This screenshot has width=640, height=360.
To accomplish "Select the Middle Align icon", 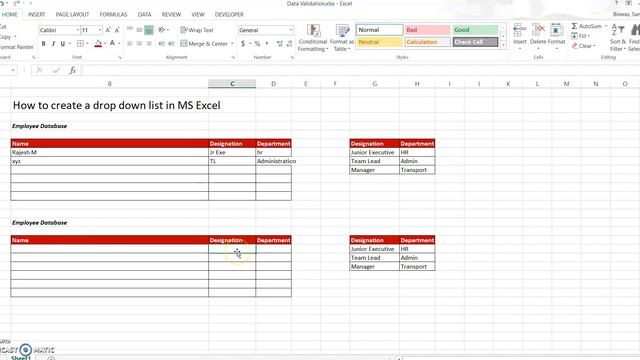I will click(139, 30).
